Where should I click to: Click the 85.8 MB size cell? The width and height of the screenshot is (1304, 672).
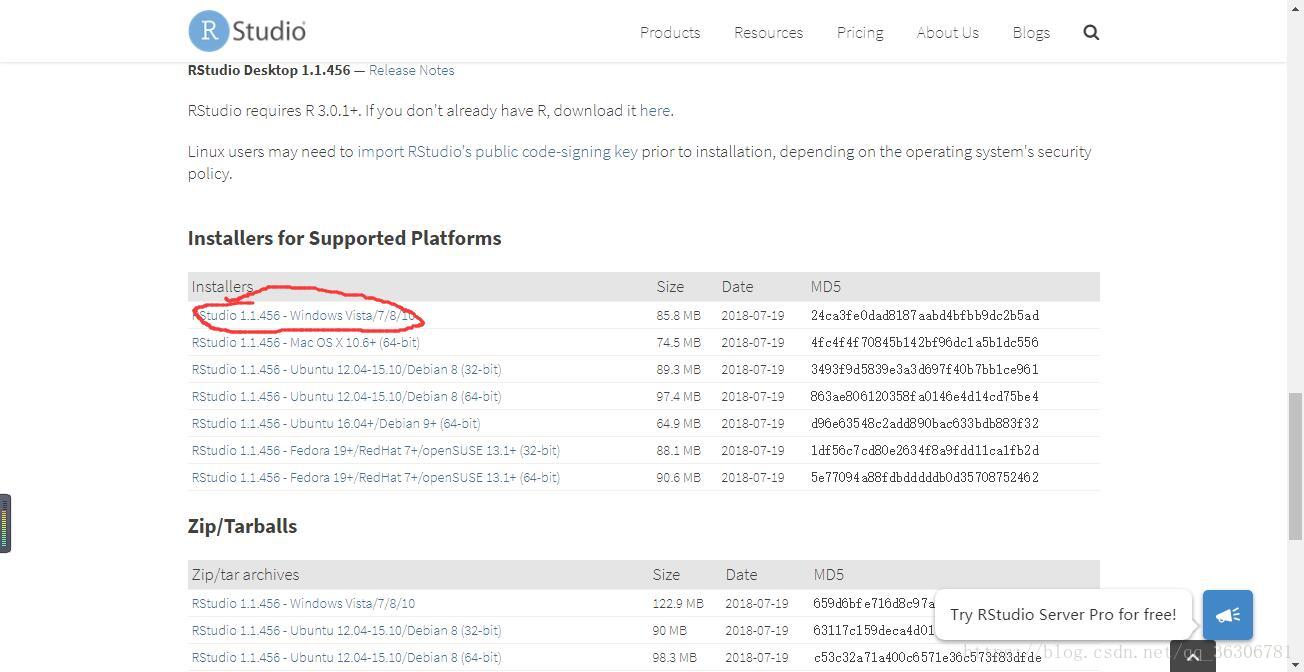coord(678,315)
